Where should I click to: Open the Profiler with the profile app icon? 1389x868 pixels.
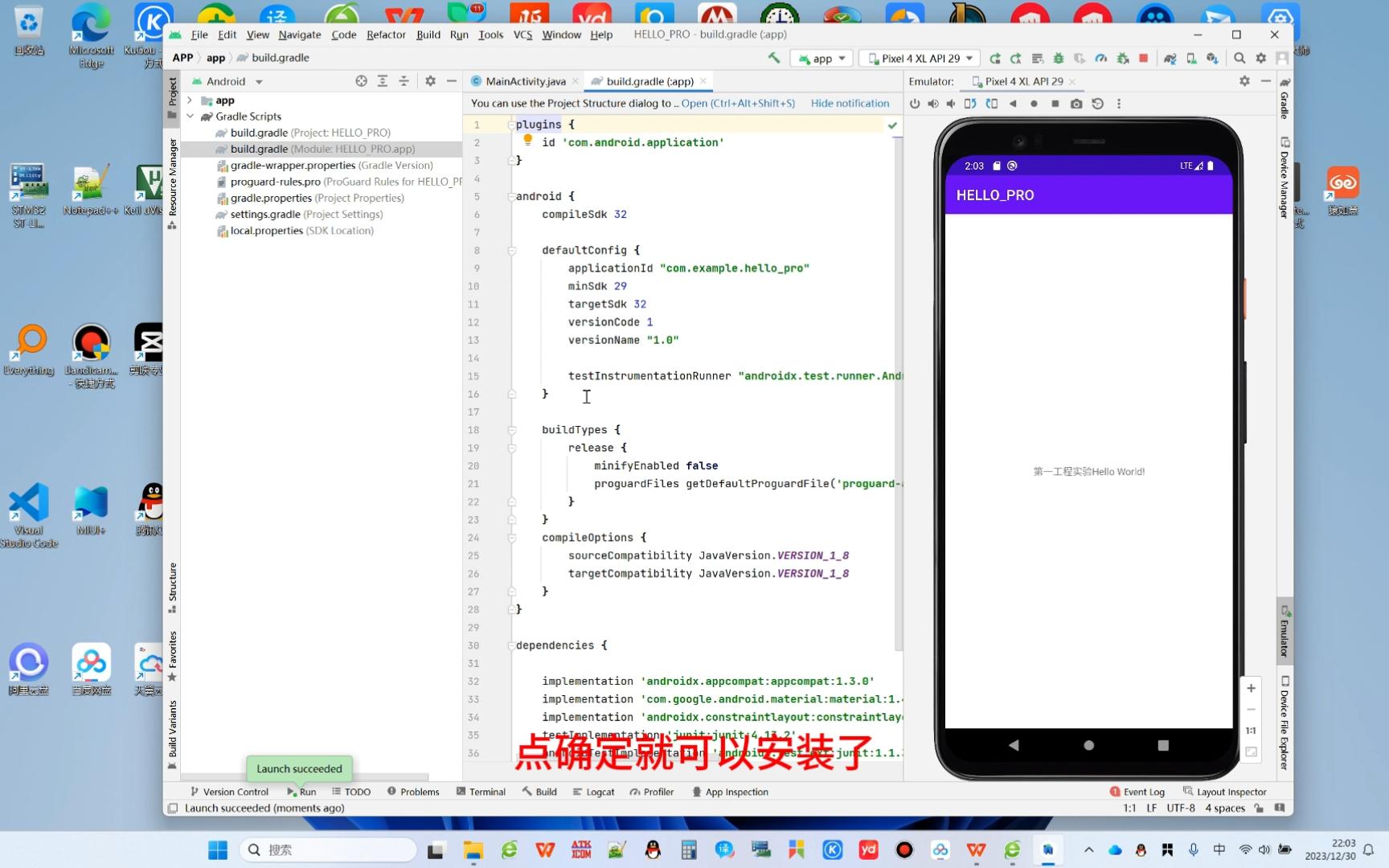(1100, 58)
